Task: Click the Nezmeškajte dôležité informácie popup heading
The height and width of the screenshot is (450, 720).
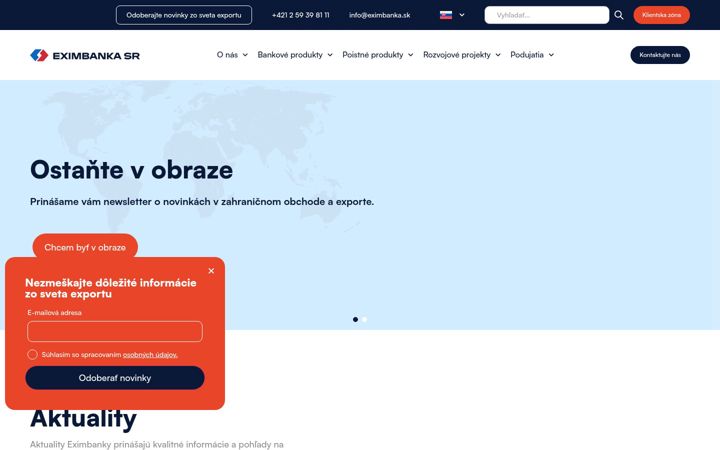Action: (111, 288)
